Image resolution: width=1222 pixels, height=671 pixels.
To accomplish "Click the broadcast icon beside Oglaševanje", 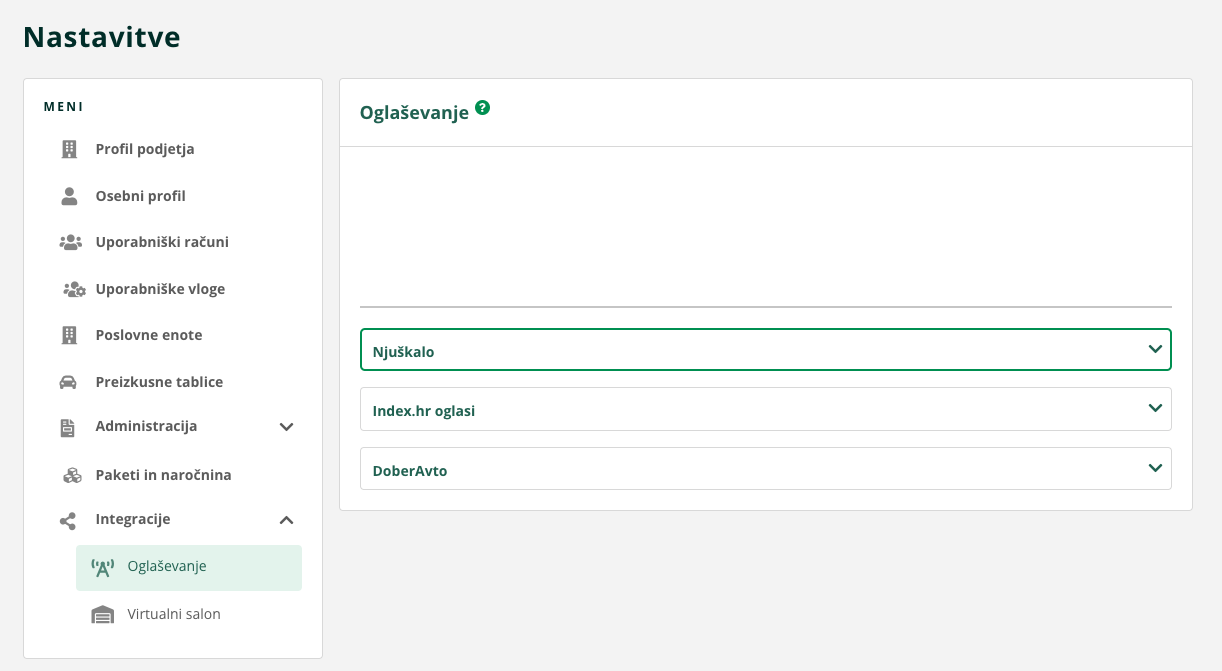I will tap(102, 568).
